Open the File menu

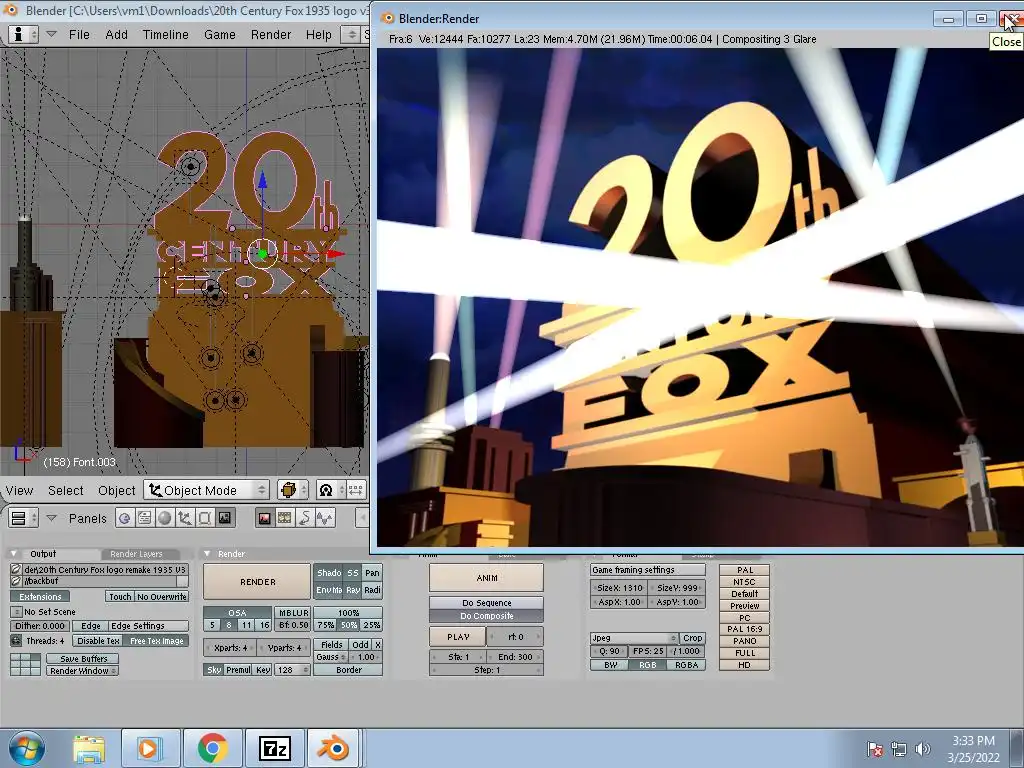coord(79,35)
